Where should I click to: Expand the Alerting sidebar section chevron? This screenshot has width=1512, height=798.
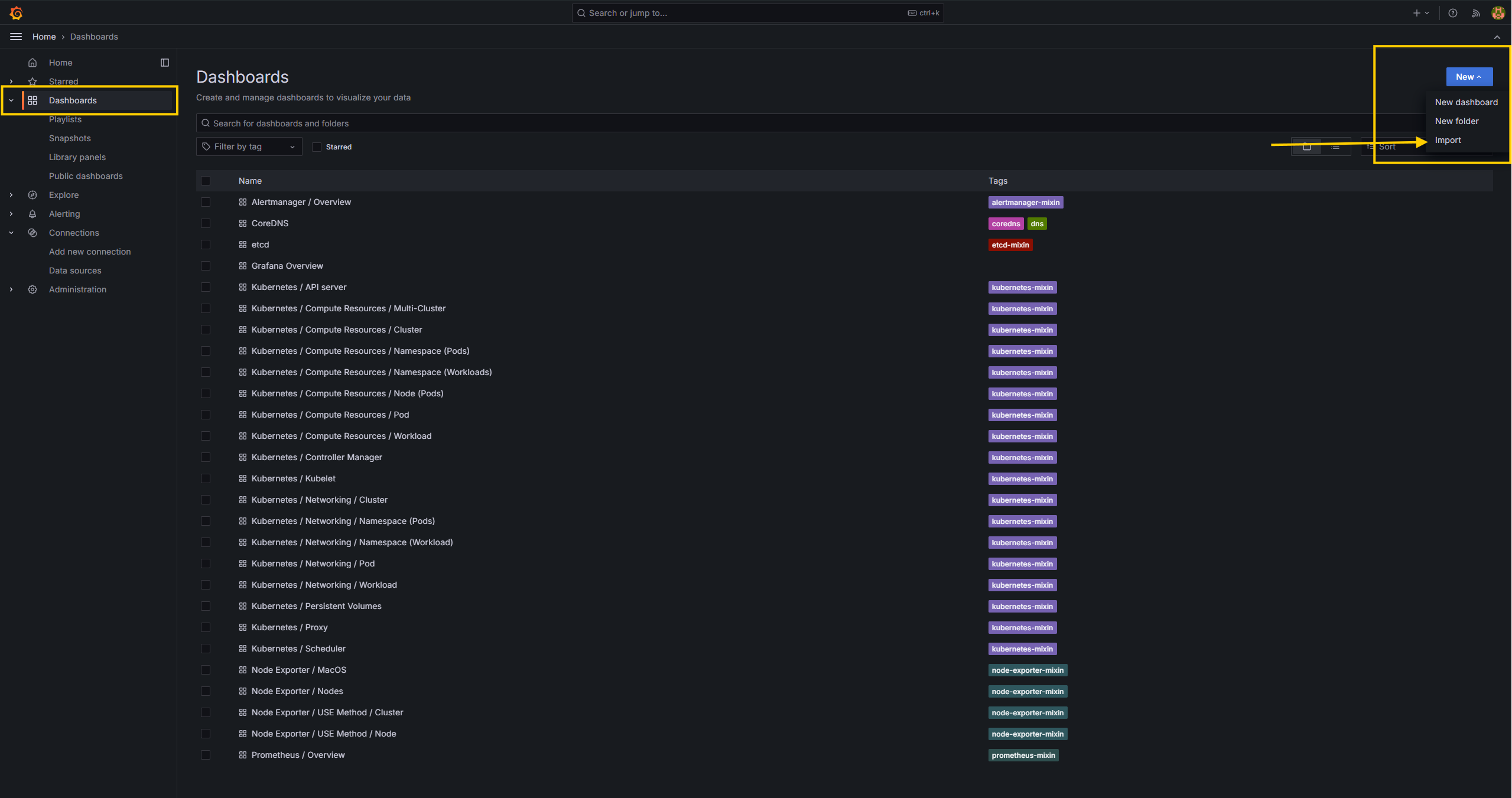coord(11,214)
